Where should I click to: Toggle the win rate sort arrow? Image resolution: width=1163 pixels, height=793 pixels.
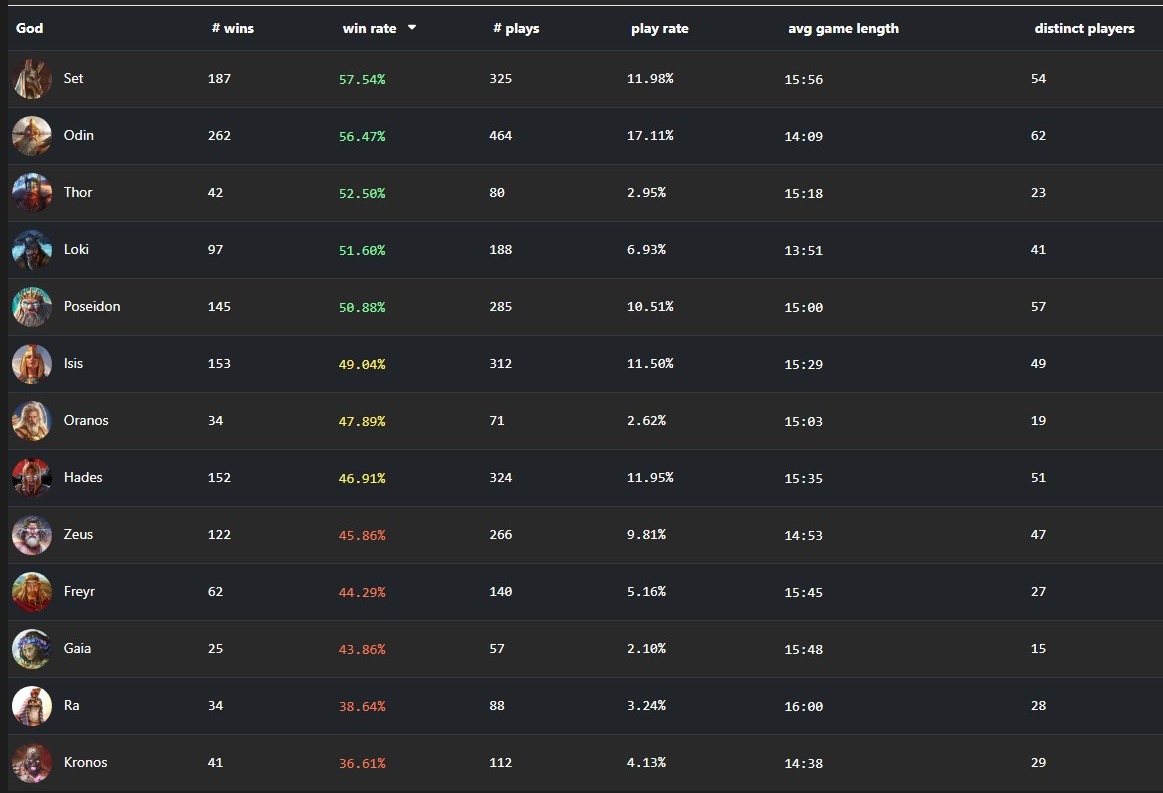coord(412,27)
